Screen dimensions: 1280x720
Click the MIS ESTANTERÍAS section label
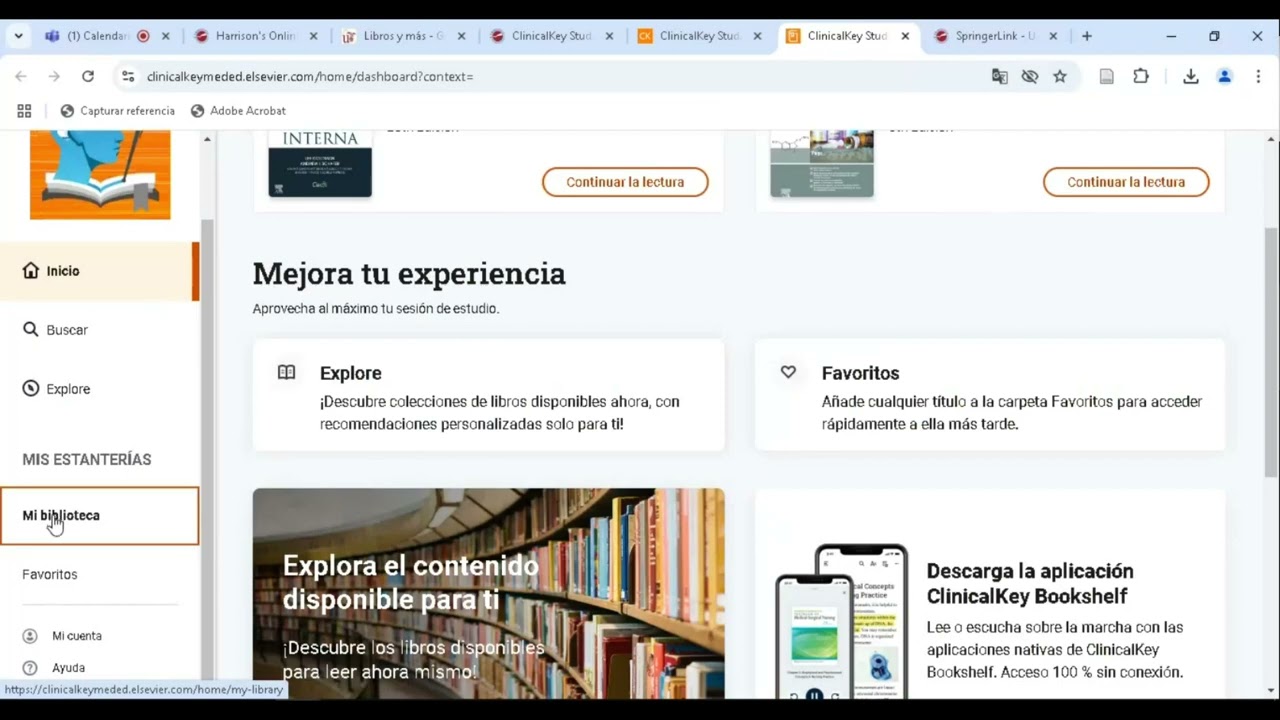click(87, 460)
